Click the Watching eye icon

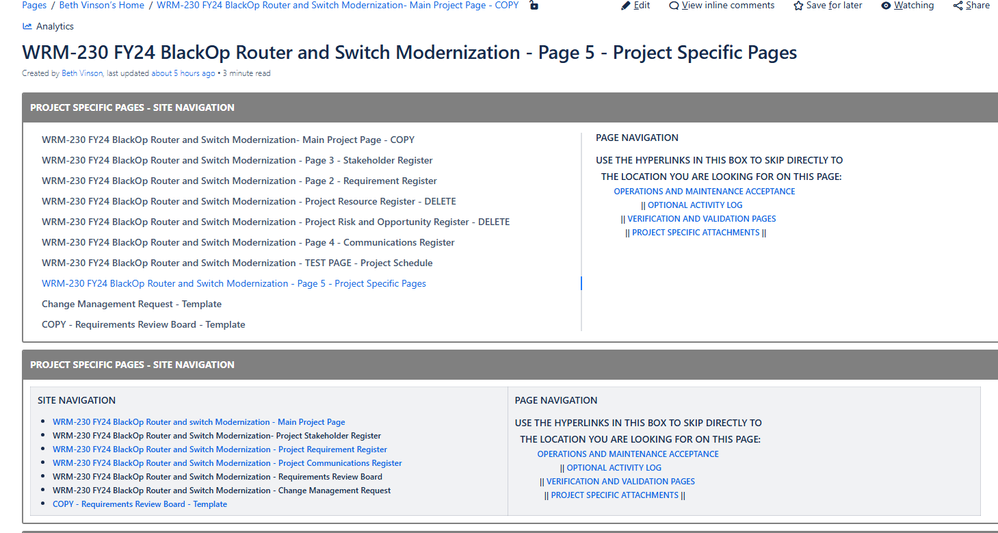click(886, 6)
